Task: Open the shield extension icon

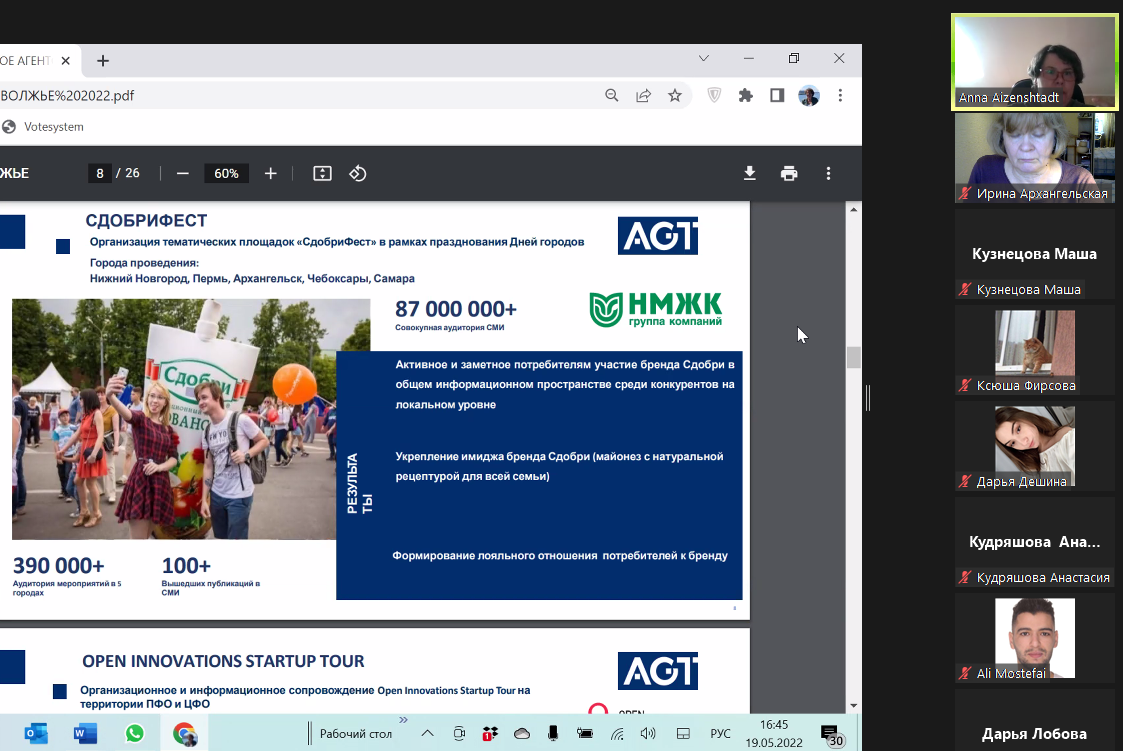Action: (714, 95)
